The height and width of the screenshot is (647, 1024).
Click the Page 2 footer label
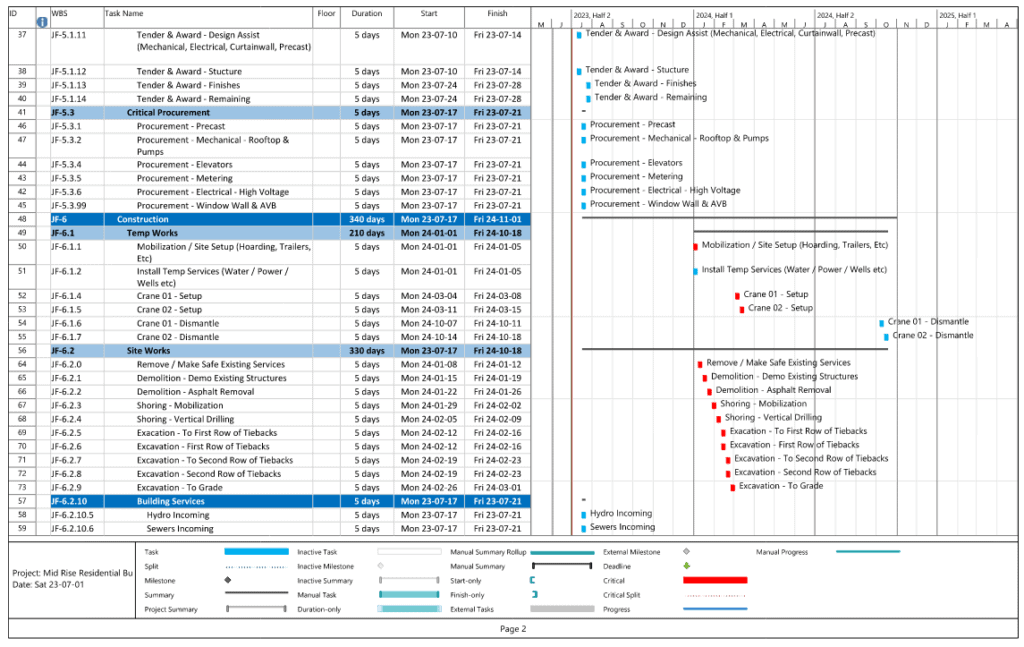pyautogui.click(x=513, y=629)
